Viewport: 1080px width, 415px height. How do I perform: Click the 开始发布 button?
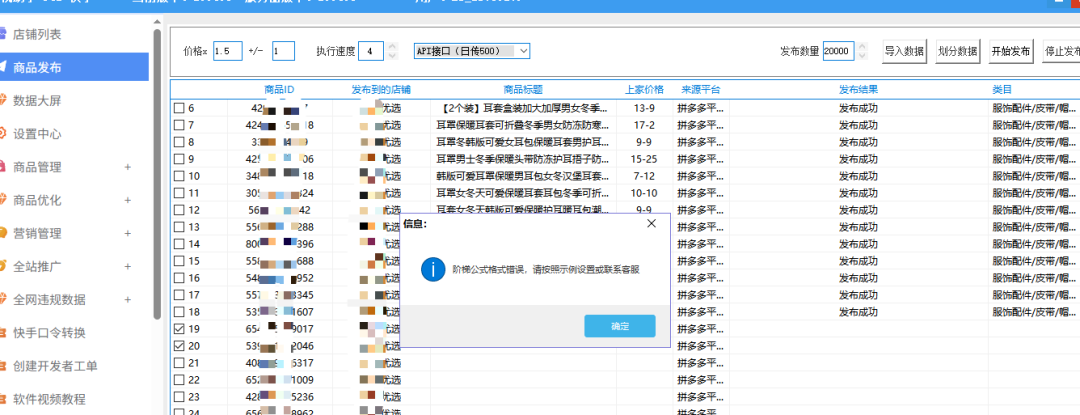click(1011, 52)
